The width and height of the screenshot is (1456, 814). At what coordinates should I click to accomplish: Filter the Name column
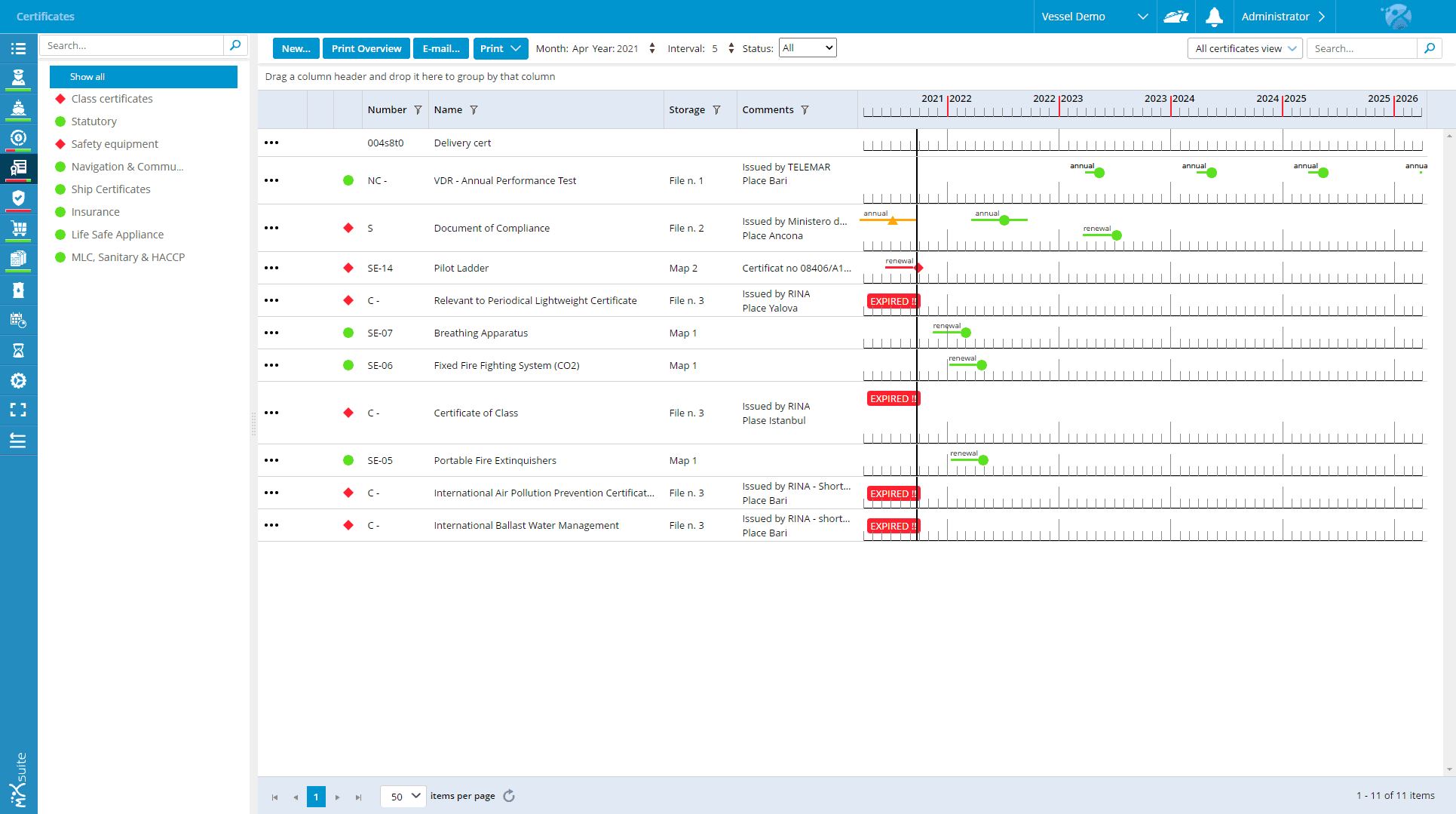(x=474, y=110)
